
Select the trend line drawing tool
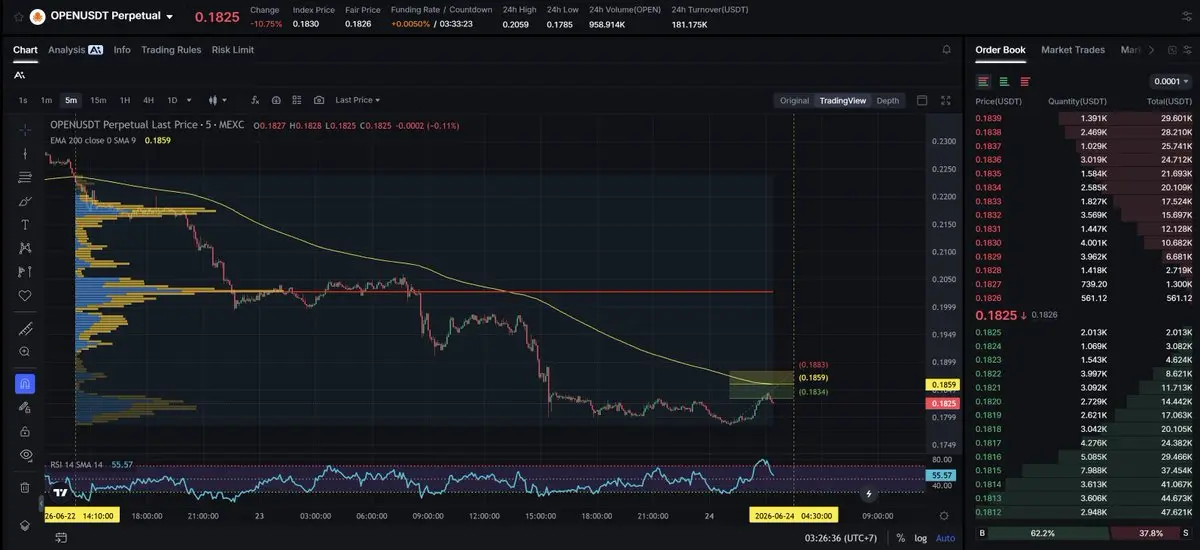pos(25,153)
